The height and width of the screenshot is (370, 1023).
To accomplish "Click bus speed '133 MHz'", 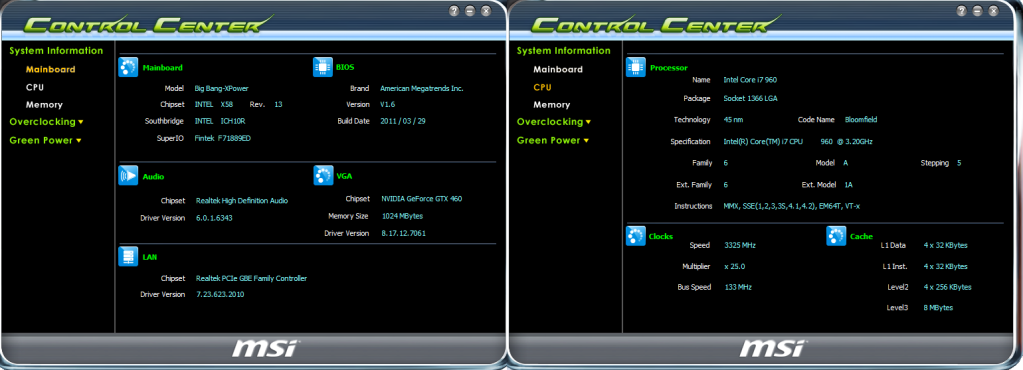I will pyautogui.click(x=739, y=287).
